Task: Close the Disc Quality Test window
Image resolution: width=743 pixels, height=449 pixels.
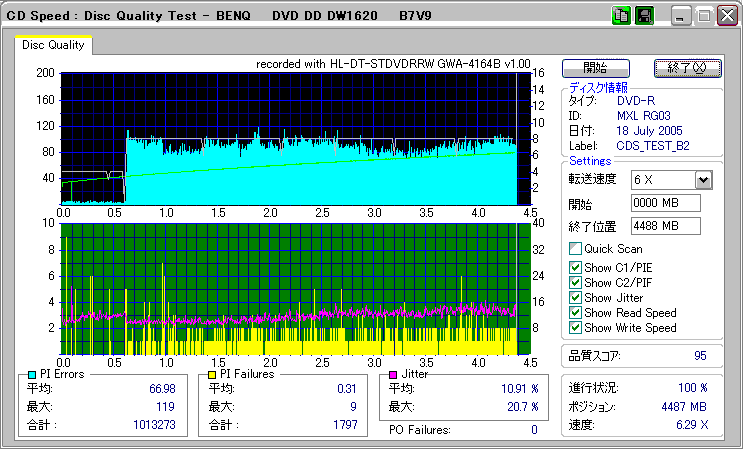Action: point(726,16)
